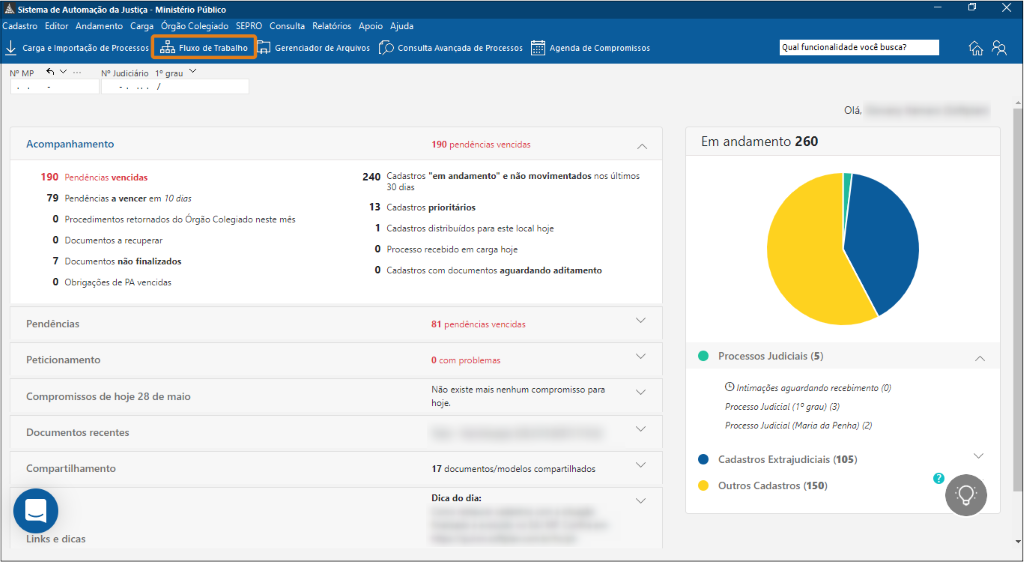This screenshot has height=562, width=1024.
Task: Expand Compromissos de hoje 28 de maio
Action: pyautogui.click(x=641, y=392)
